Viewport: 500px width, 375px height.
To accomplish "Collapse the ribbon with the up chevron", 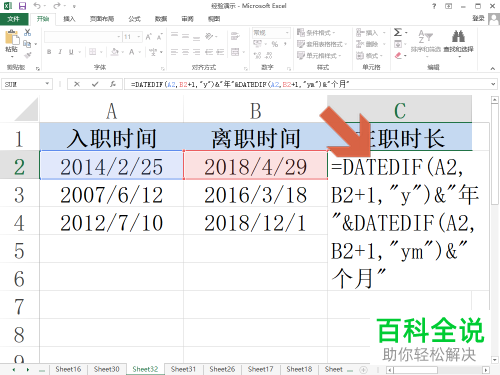I will (492, 68).
